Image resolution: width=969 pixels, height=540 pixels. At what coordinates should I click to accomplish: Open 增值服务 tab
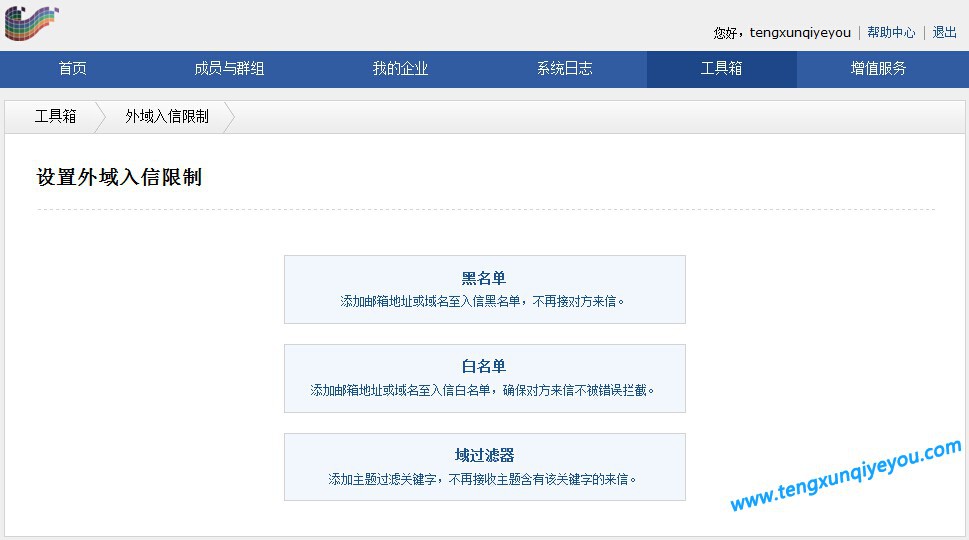(878, 69)
